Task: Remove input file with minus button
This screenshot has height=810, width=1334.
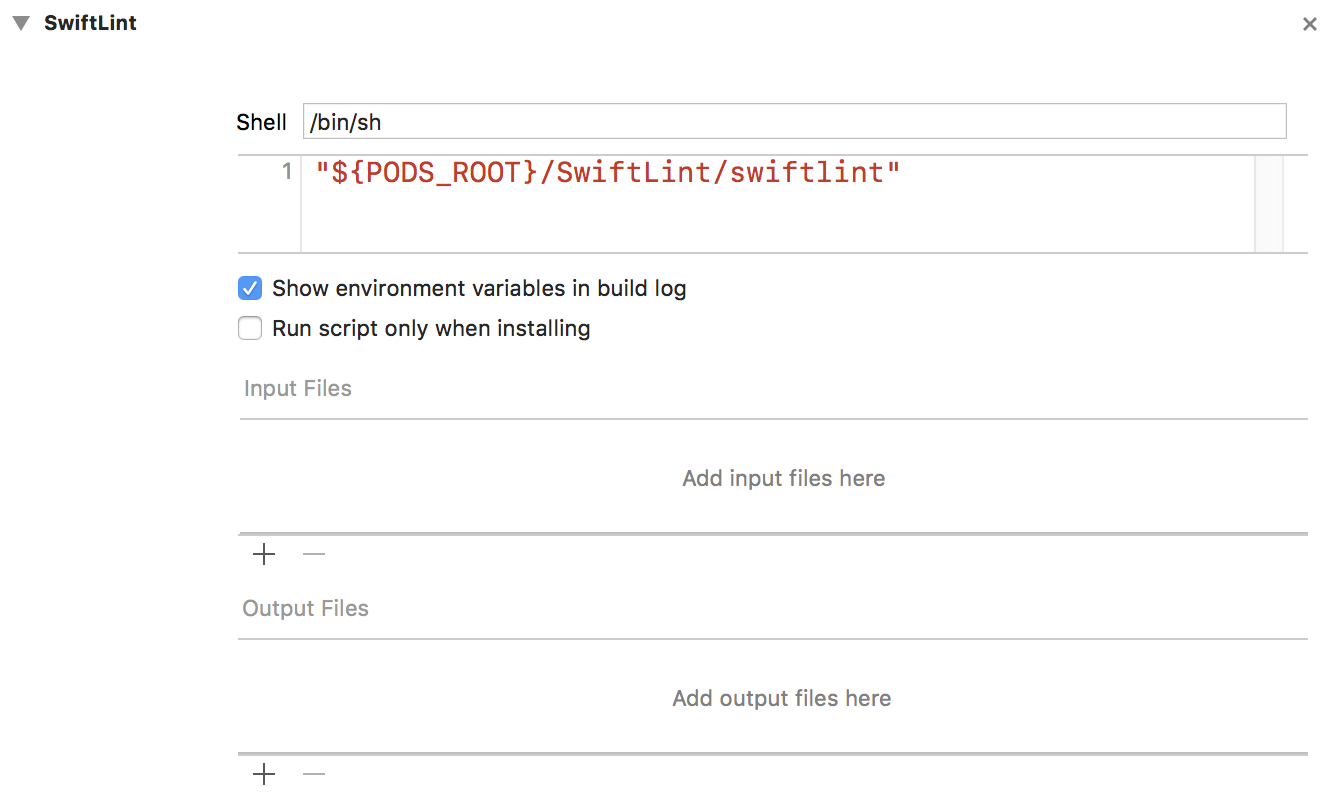Action: point(314,554)
